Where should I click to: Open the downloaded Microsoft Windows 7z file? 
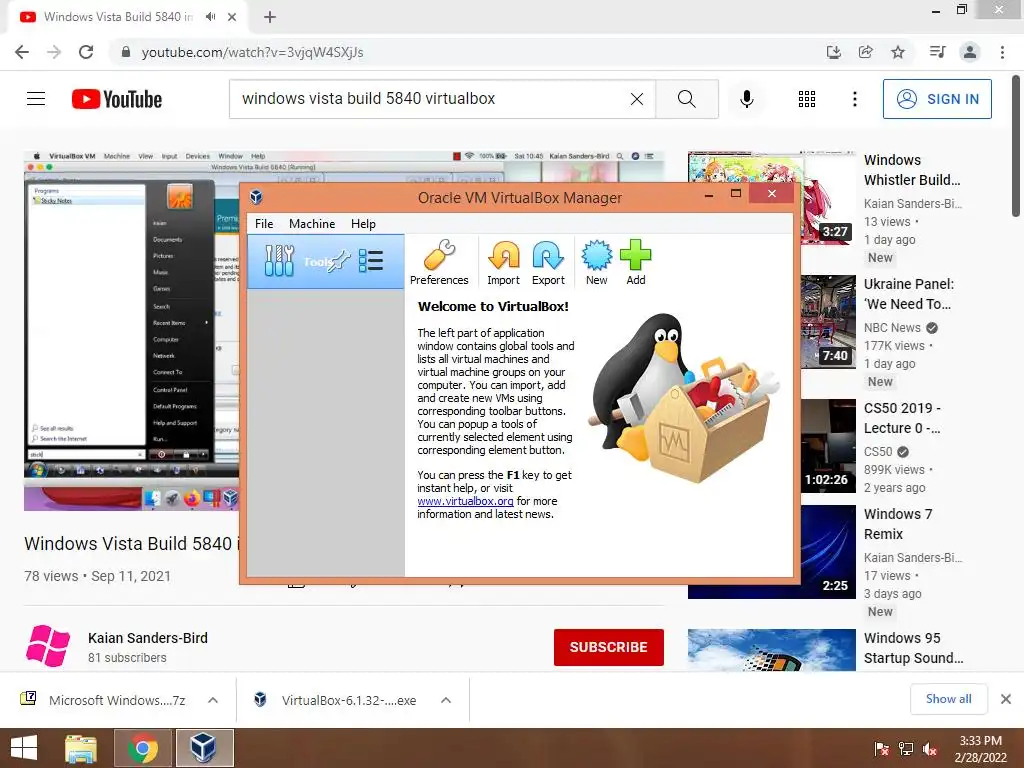tap(104, 700)
